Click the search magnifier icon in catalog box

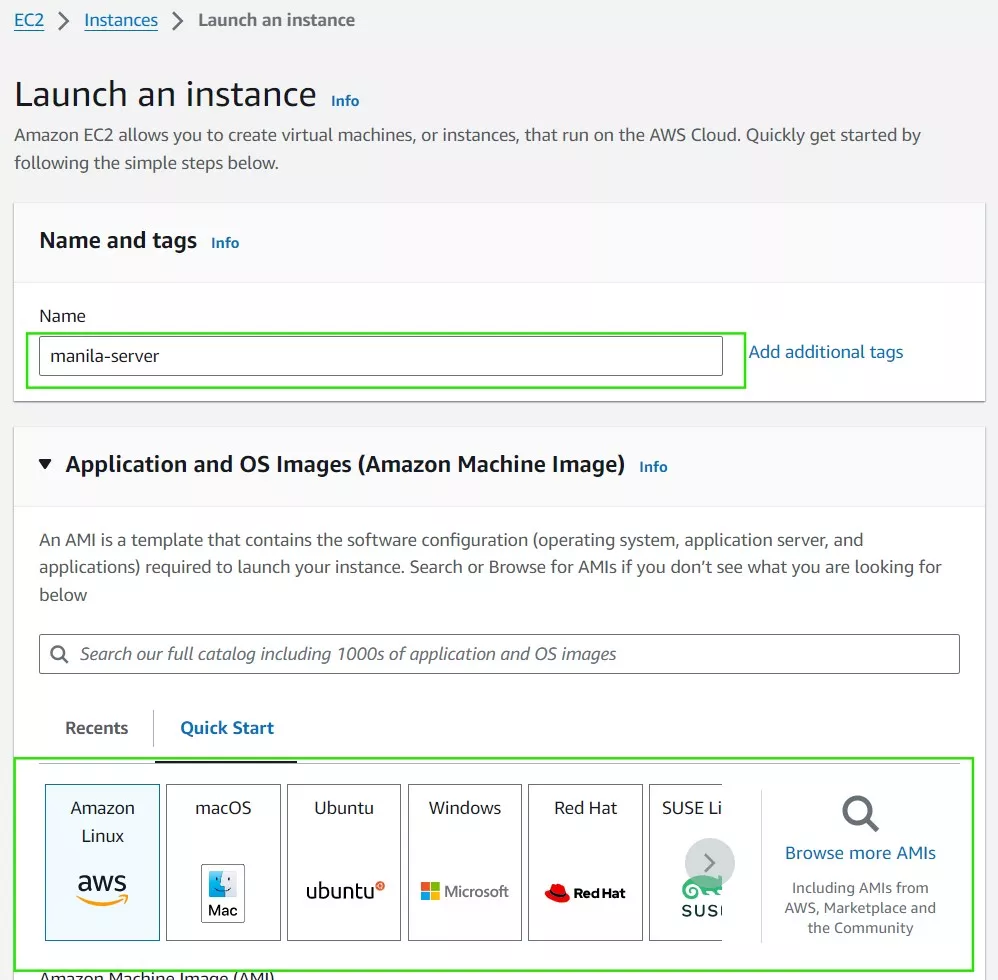click(59, 654)
